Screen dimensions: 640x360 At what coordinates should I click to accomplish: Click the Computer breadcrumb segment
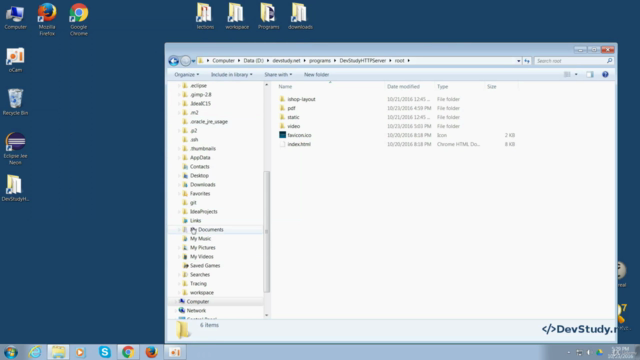(223, 60)
